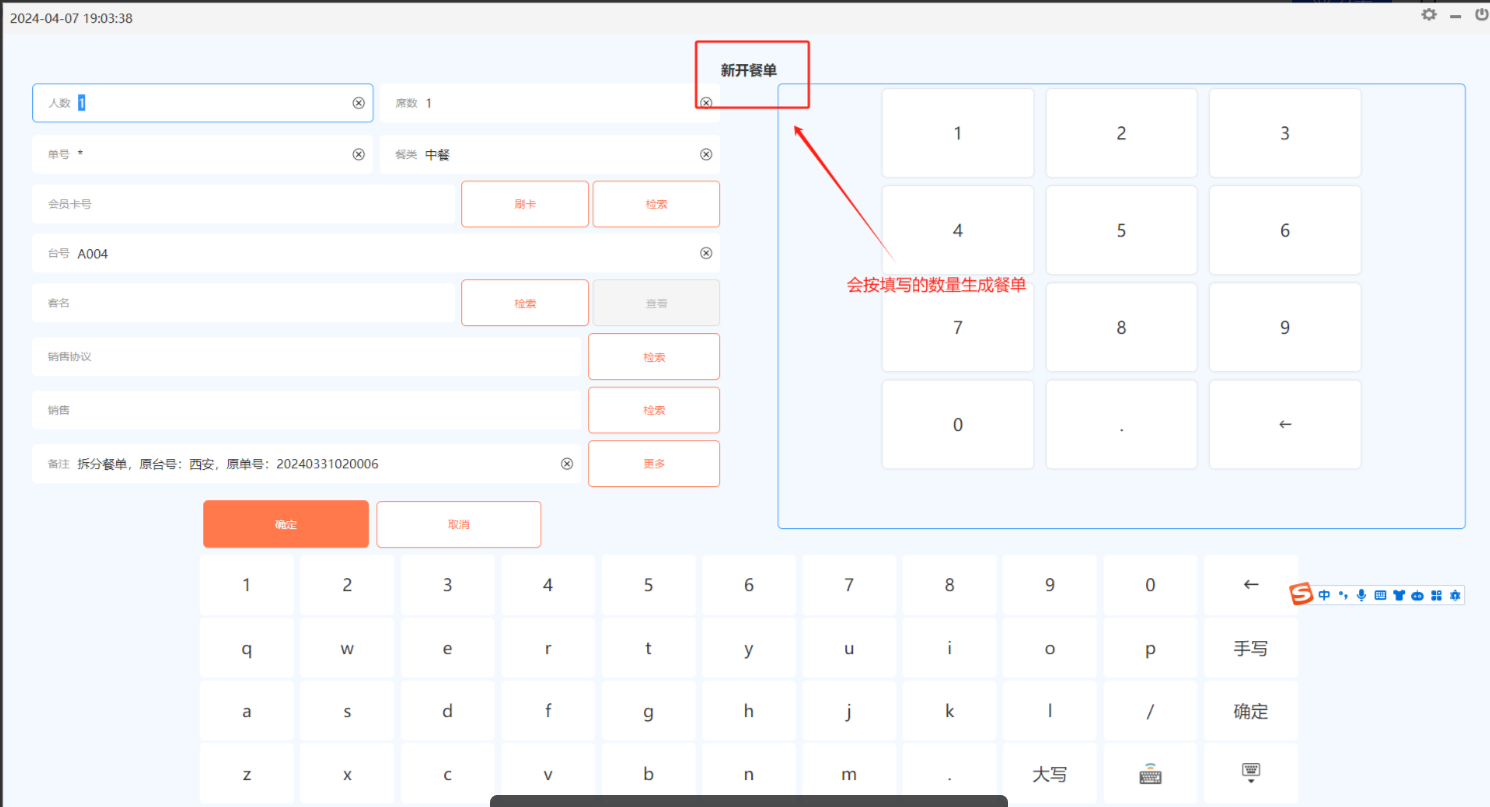This screenshot has width=1490, height=807.
Task: Click the Sogou microphone voice input icon
Action: 1361,595
